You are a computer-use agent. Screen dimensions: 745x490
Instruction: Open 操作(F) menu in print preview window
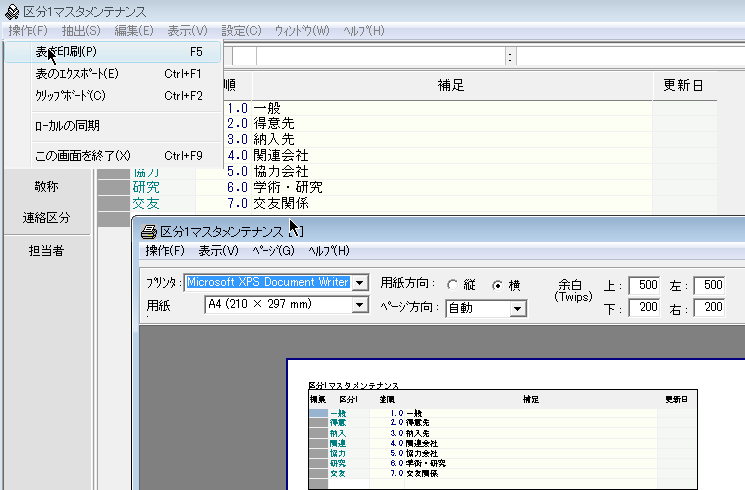tap(165, 251)
